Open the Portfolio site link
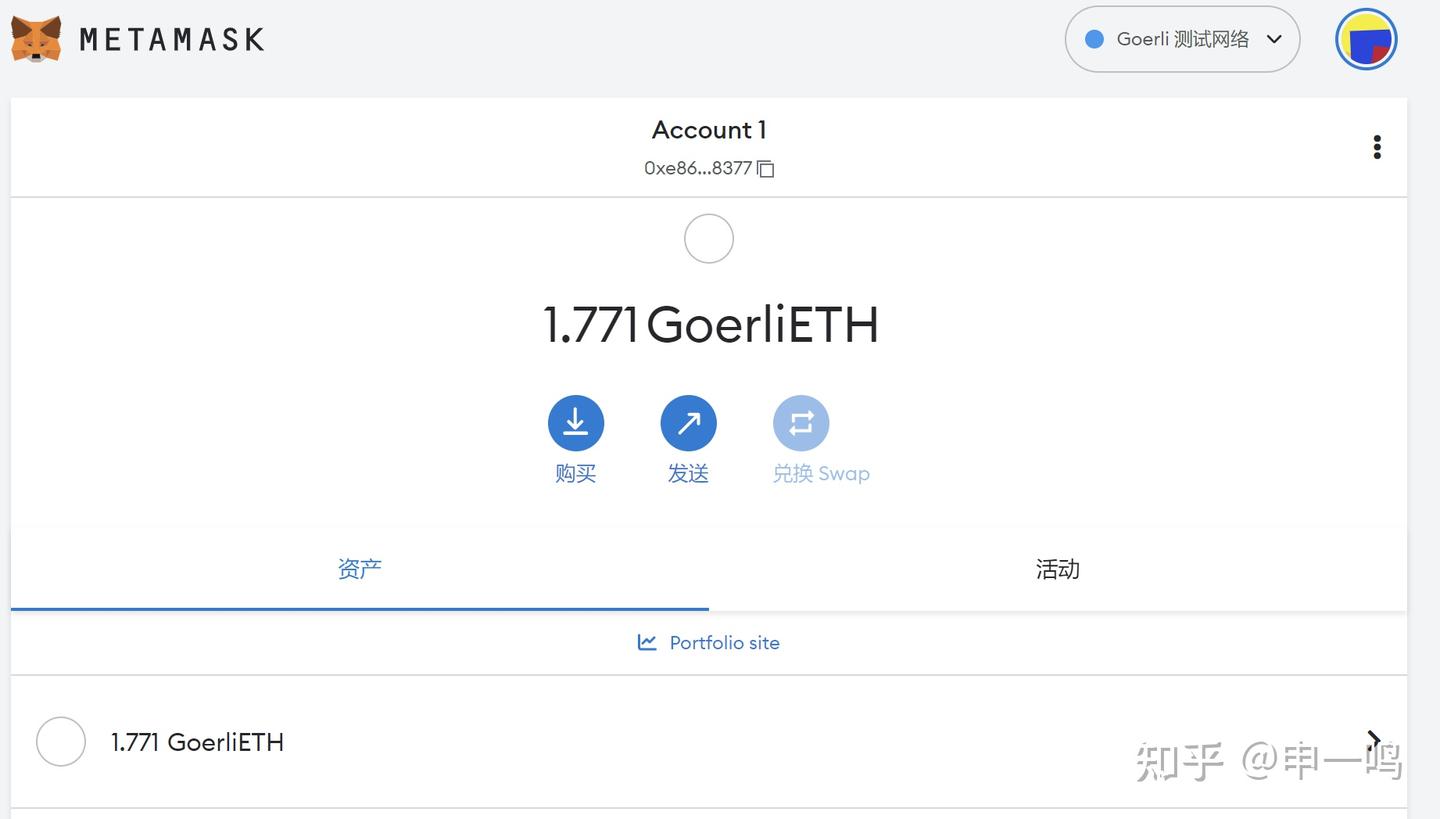Image resolution: width=1440 pixels, height=819 pixels. (x=724, y=643)
